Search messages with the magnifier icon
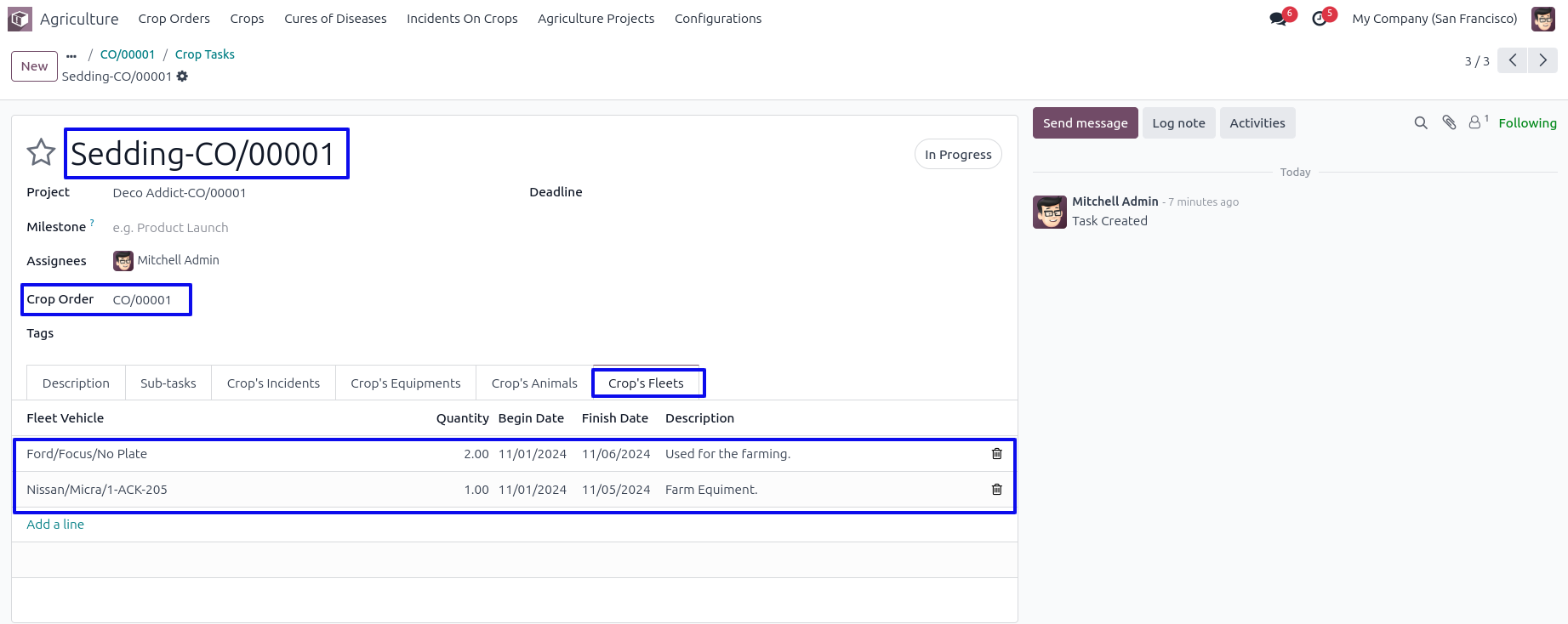 click(x=1420, y=123)
